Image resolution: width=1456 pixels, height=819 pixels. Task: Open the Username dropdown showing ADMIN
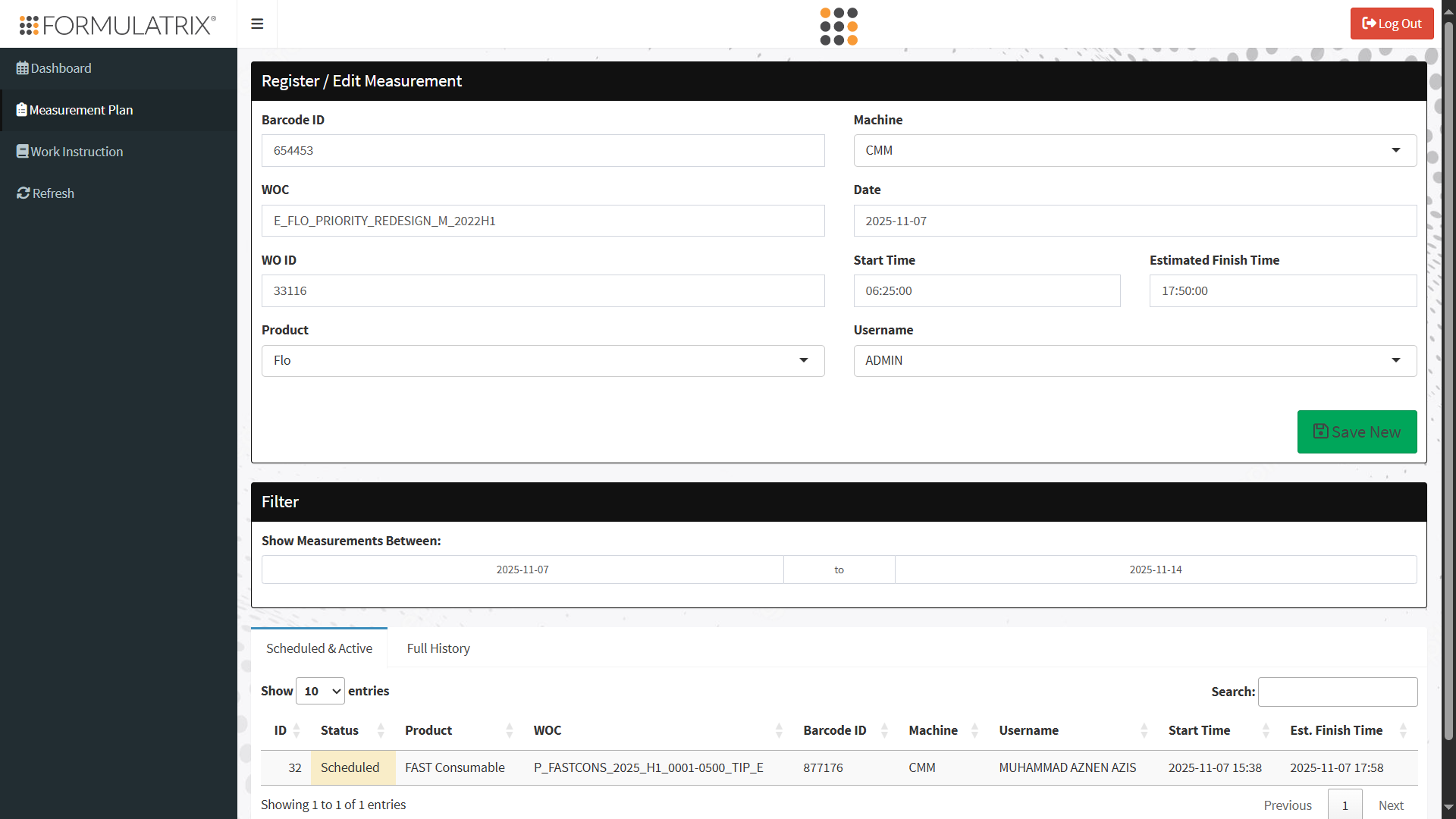click(x=1135, y=361)
